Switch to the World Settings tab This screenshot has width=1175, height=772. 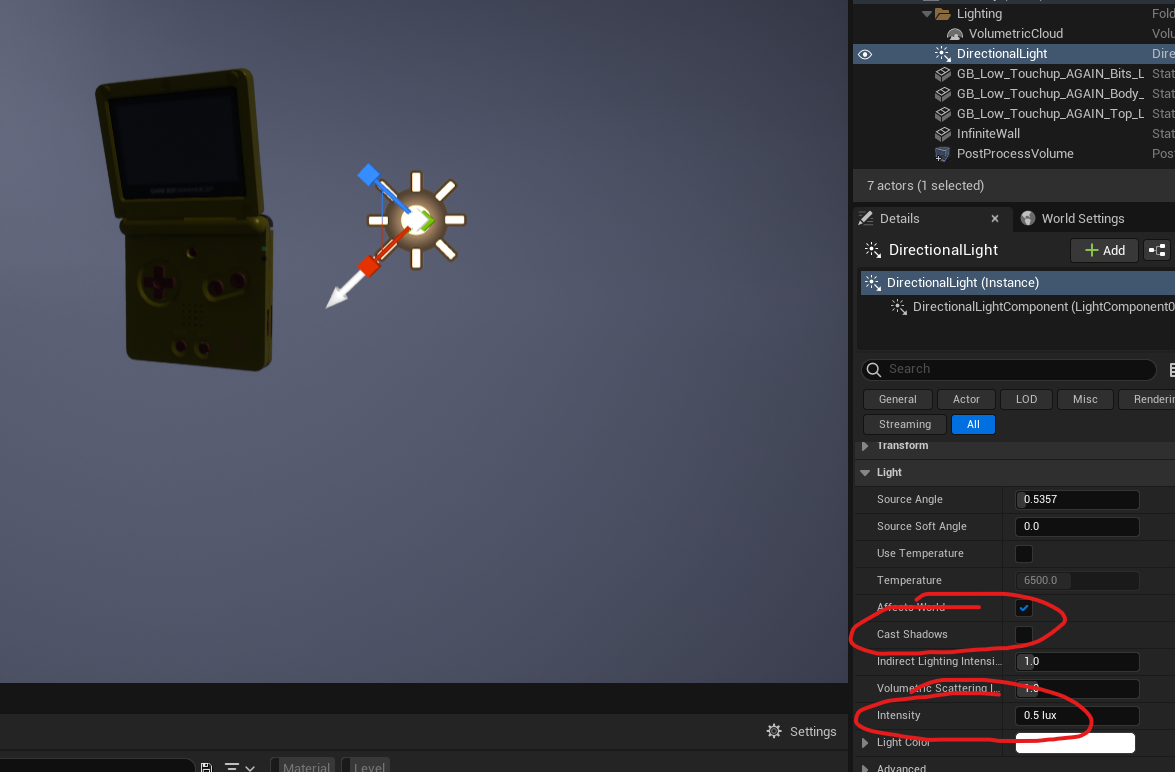tap(1082, 218)
